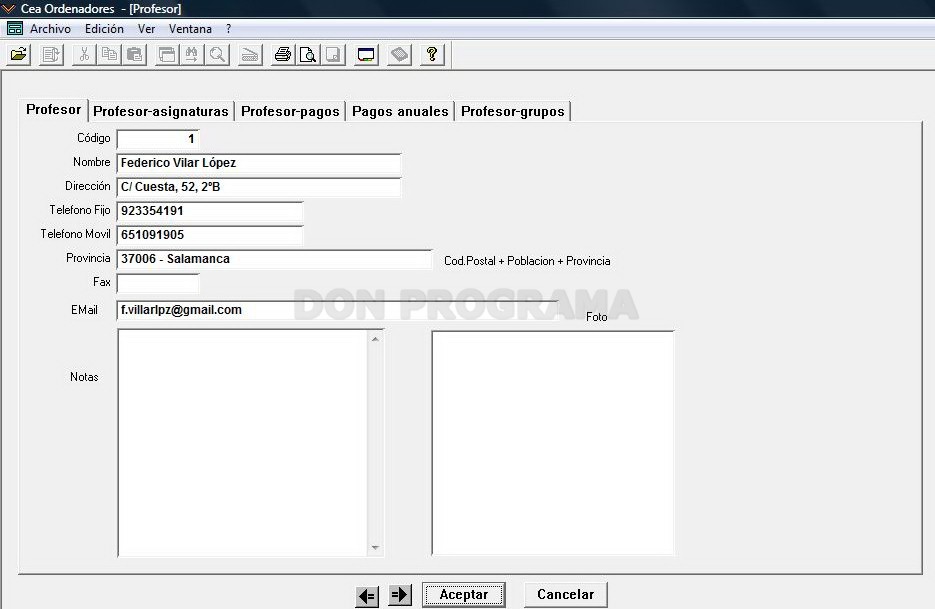The height and width of the screenshot is (609, 935).
Task: Click the open folder toolbar icon
Action: pyautogui.click(x=19, y=55)
